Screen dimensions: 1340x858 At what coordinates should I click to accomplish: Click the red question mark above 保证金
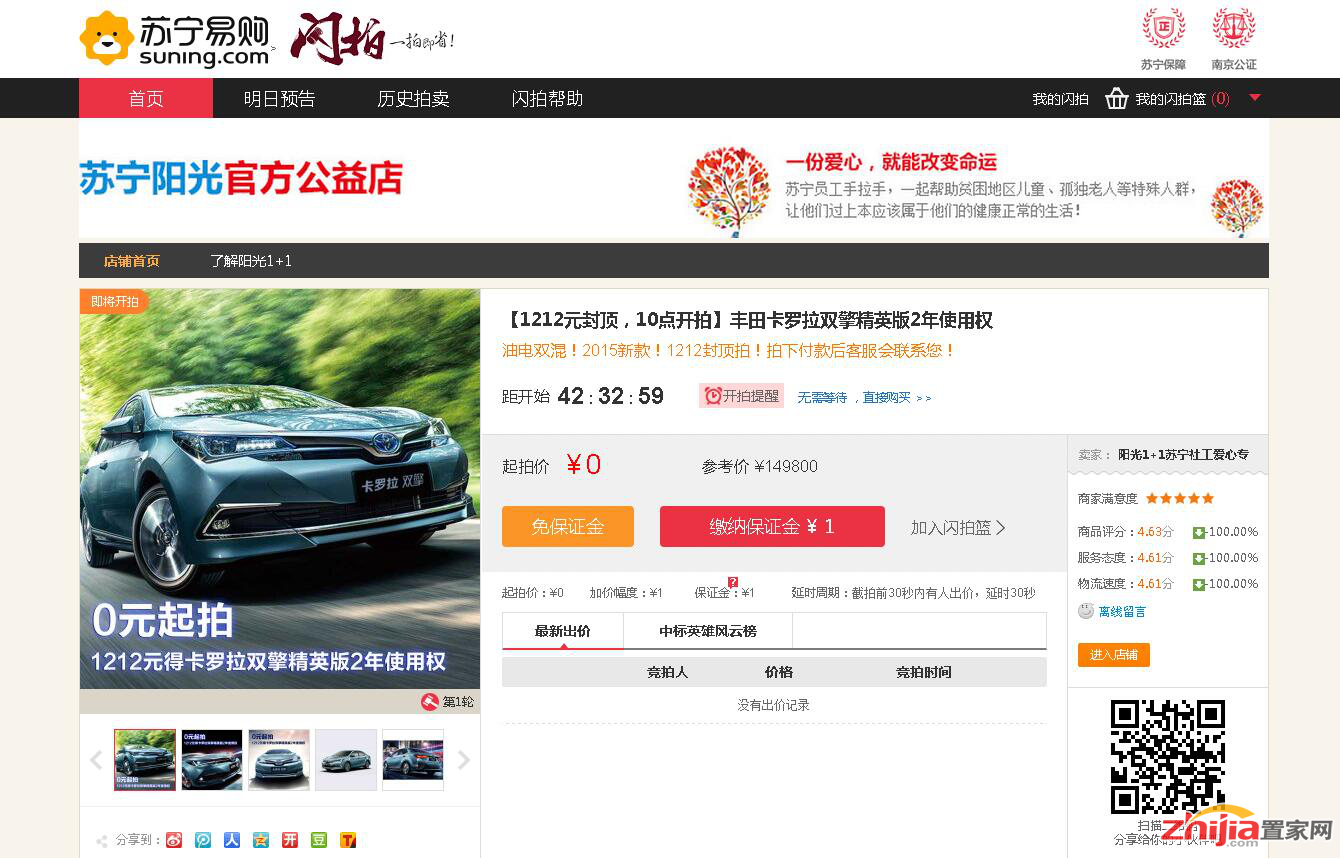733,582
